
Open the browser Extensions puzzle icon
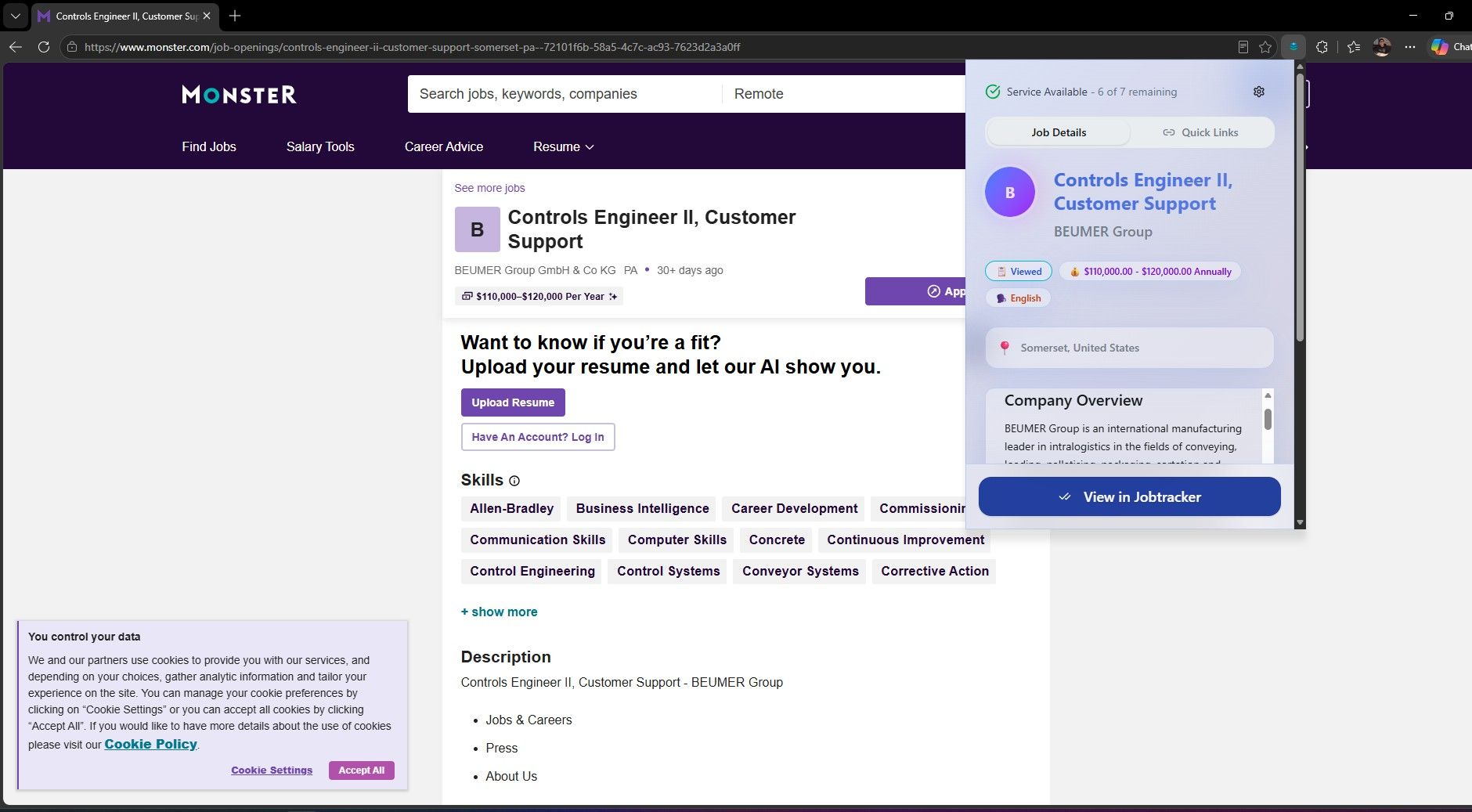(x=1322, y=47)
